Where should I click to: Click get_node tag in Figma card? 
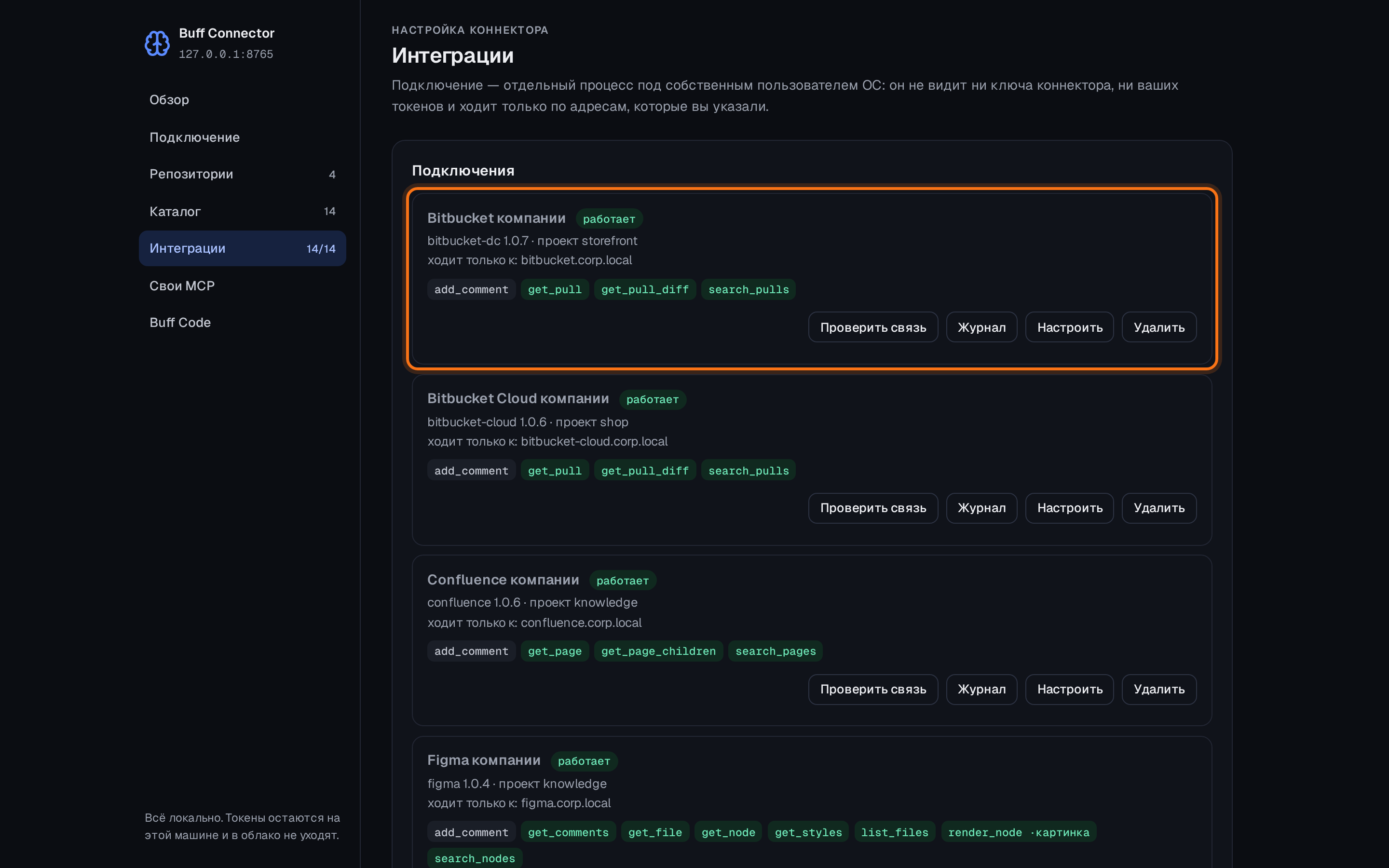point(728,832)
